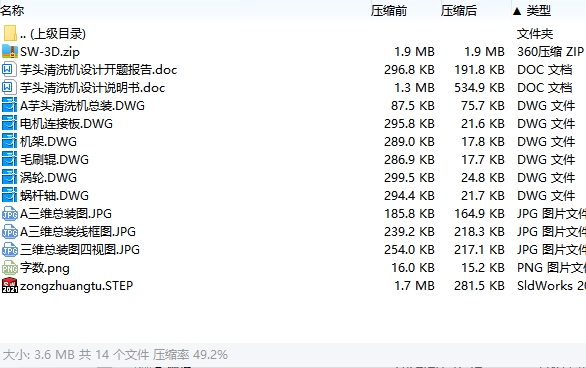This screenshot has width=586, height=368.
Task: Select file zongzhuangtu.STEP
Action: (x=76, y=285)
